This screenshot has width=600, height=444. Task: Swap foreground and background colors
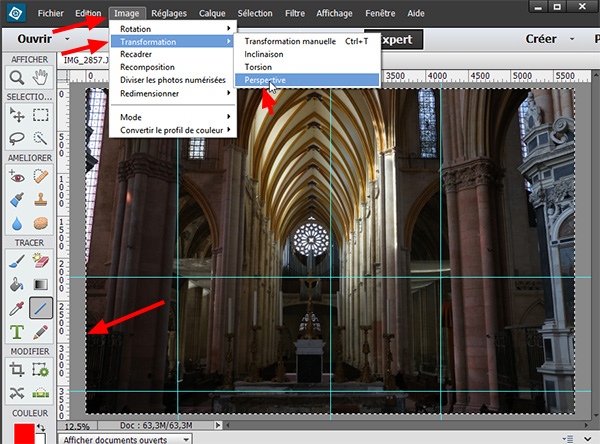click(41, 427)
